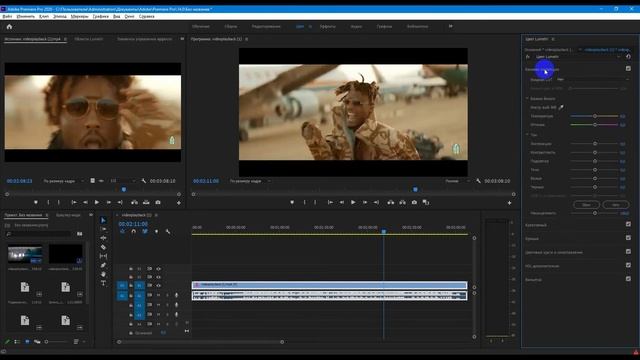Click the Lift button in Program monitor
The width and height of the screenshot is (640, 360).
pyautogui.click(x=391, y=202)
